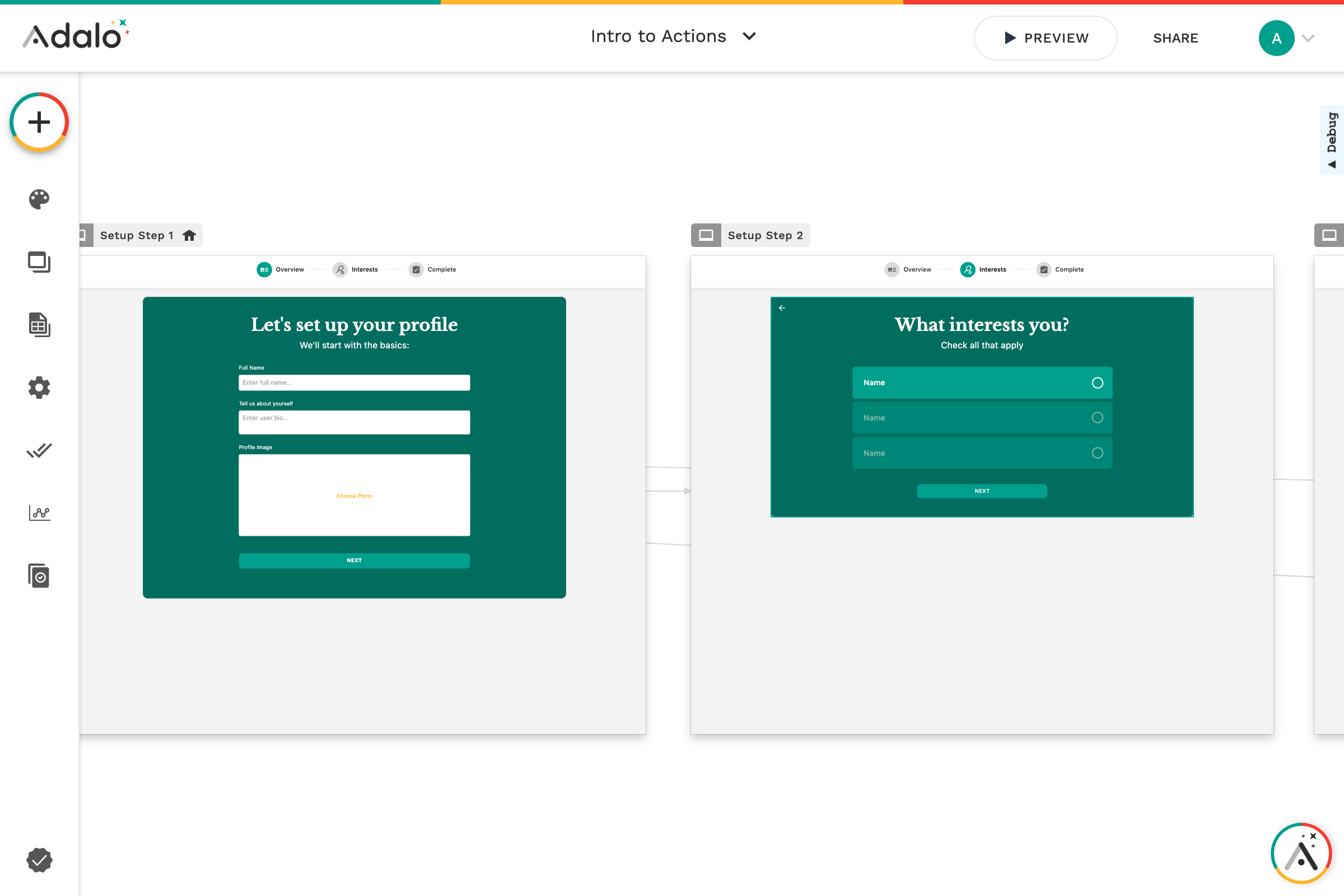Open the Branding palette panel
This screenshot has height=896, width=1344.
38,199
